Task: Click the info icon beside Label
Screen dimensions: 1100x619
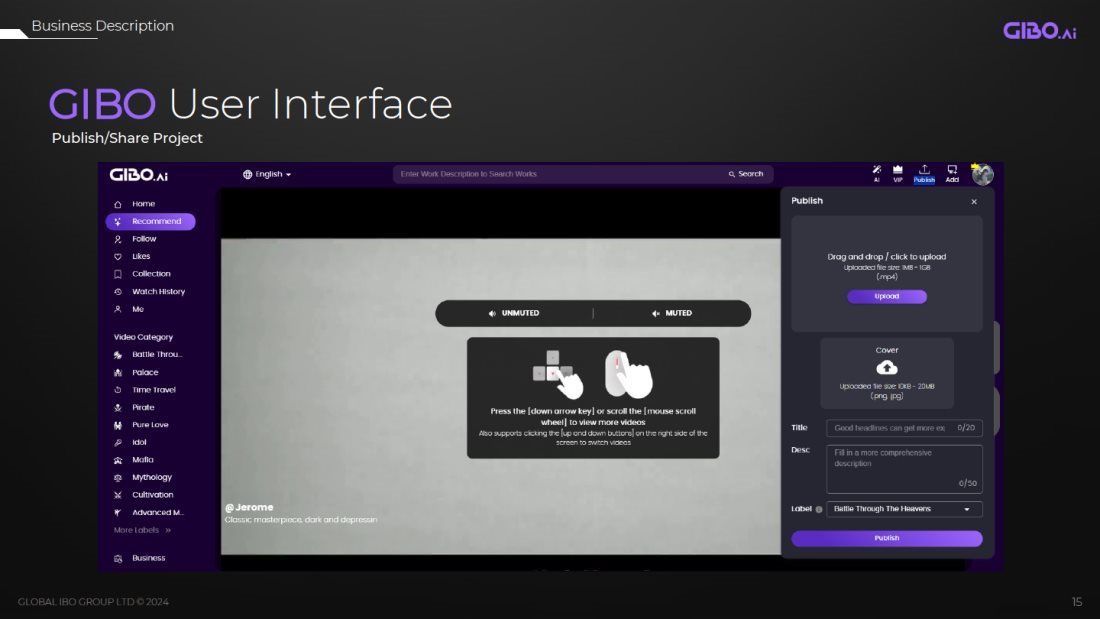Action: [x=819, y=510]
